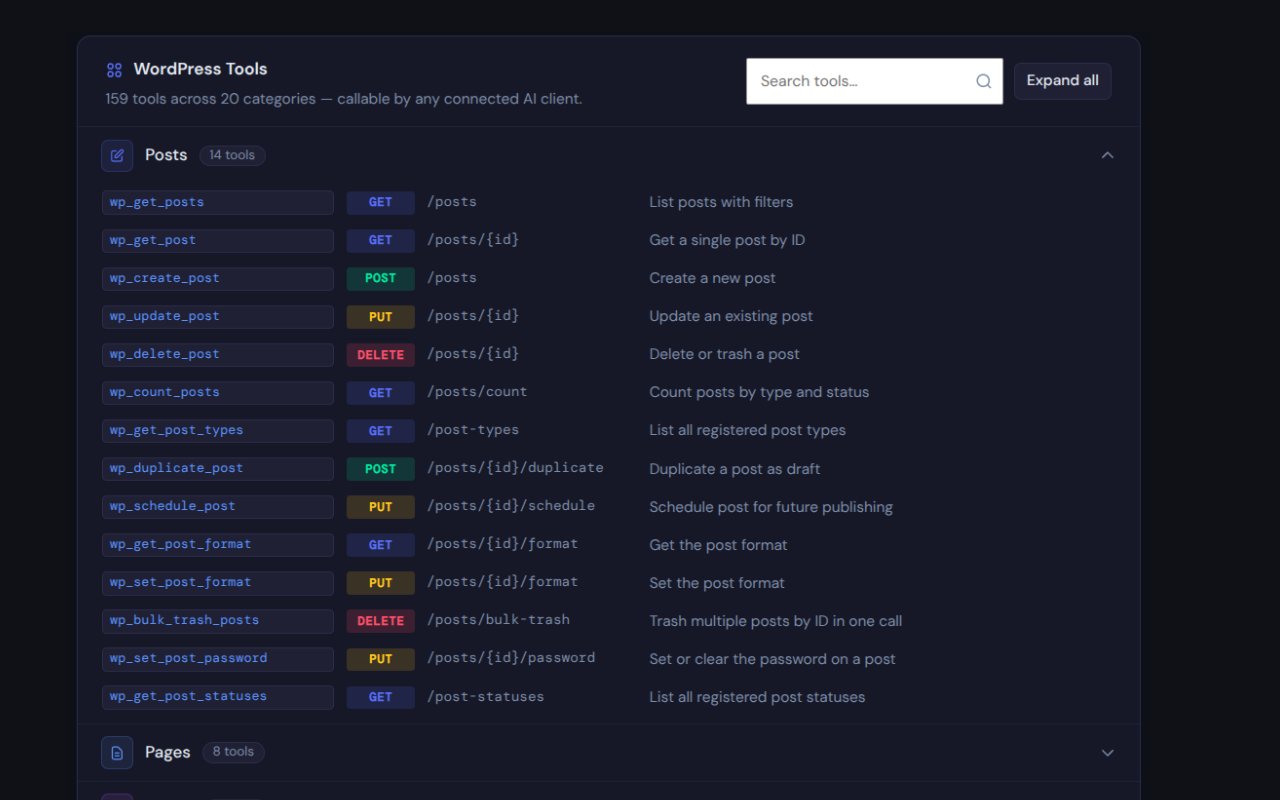Click 'Duplicate a post as draft' description
This screenshot has width=1280, height=800.
pos(735,469)
